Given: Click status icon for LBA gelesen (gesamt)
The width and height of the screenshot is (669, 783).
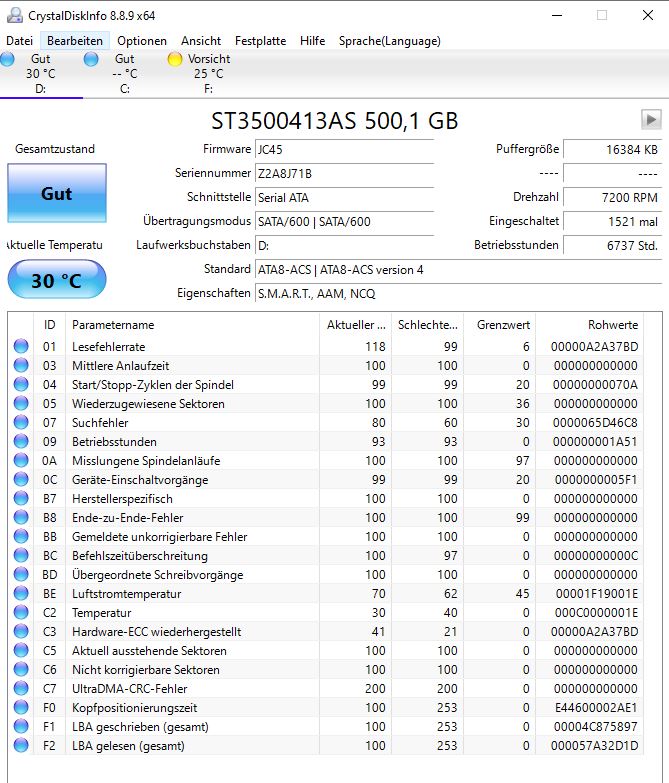Looking at the screenshot, I should click(21, 745).
